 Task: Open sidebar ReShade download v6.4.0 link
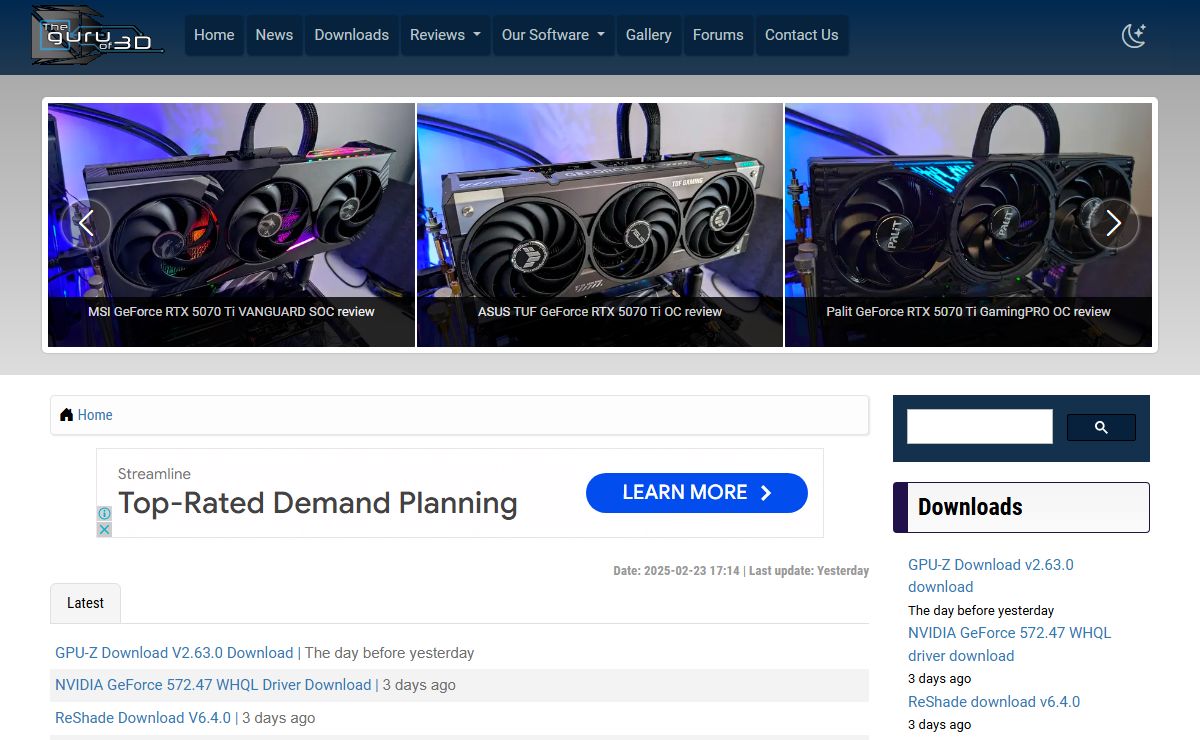click(x=994, y=702)
